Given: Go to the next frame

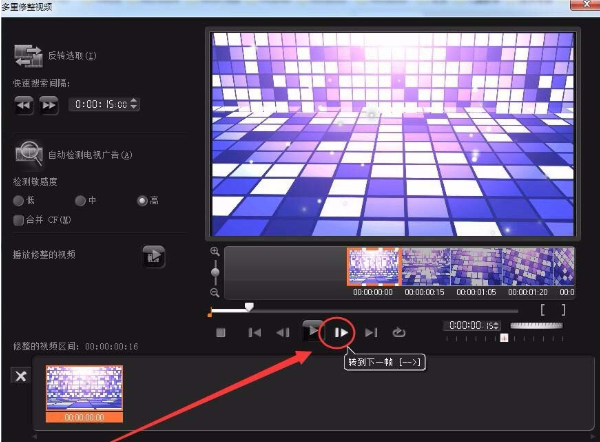Looking at the screenshot, I should (341, 333).
